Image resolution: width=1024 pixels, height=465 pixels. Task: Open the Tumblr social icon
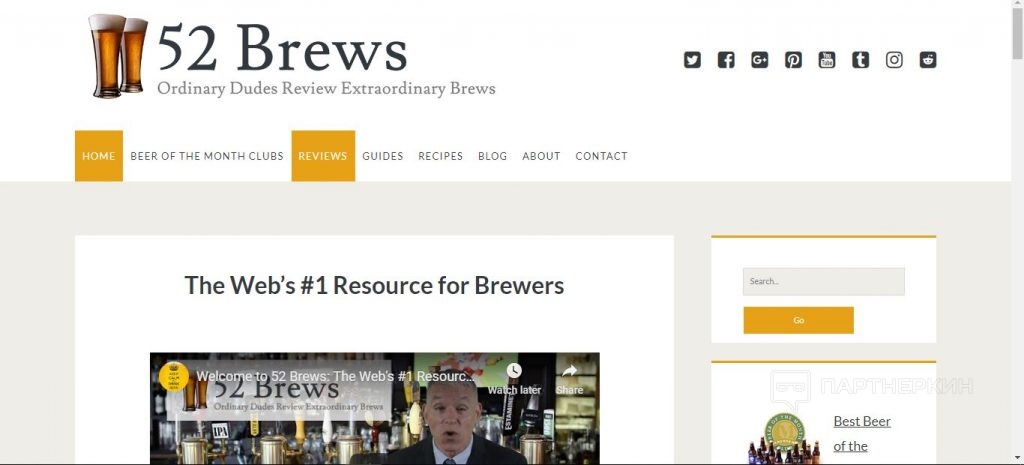[x=861, y=60]
